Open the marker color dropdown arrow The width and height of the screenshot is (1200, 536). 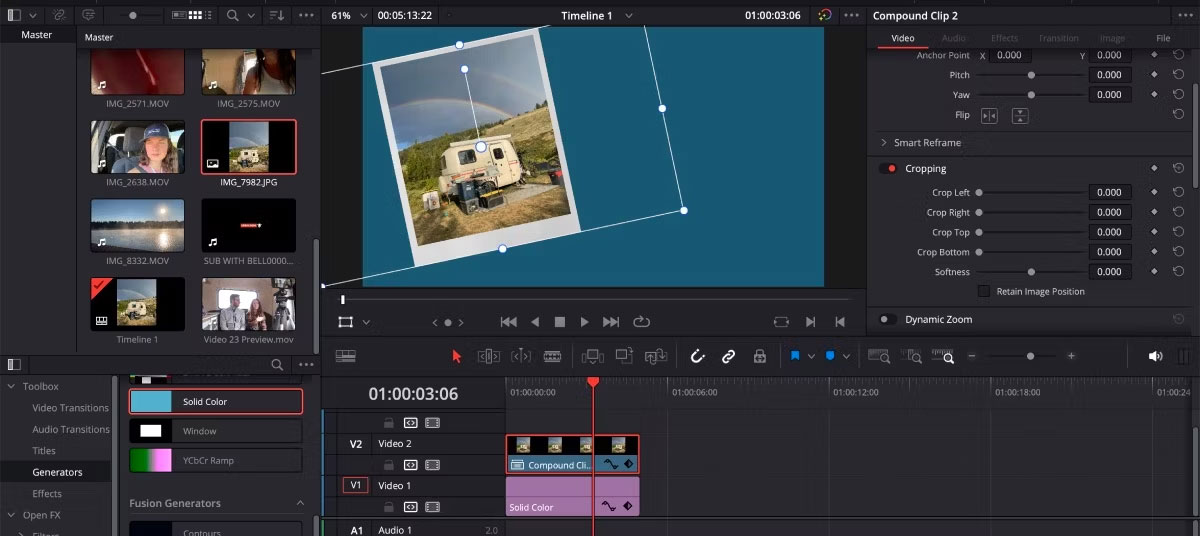pos(846,357)
